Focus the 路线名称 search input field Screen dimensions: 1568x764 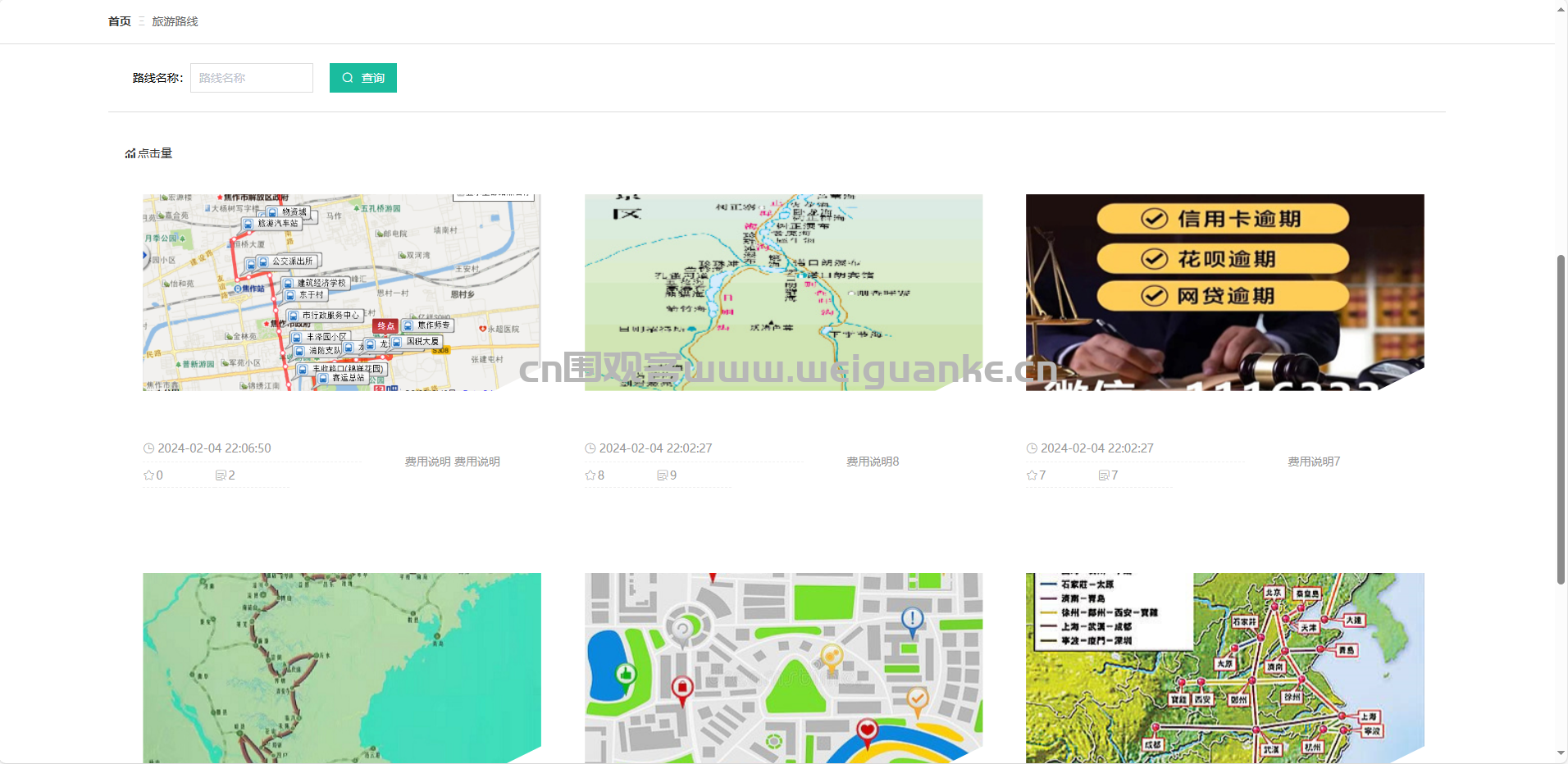point(252,78)
